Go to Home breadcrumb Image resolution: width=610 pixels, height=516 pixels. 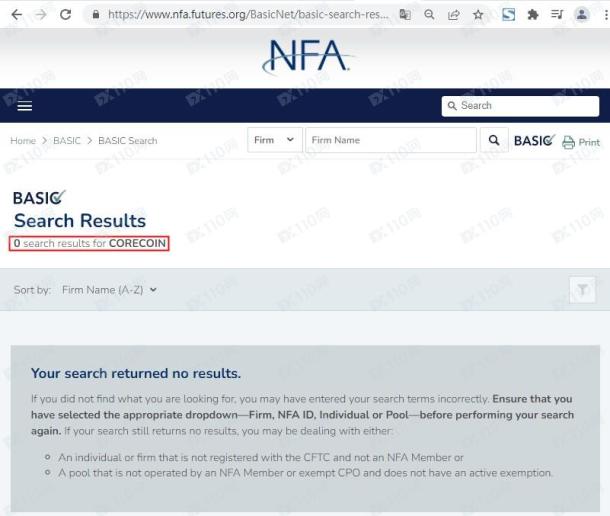pos(23,140)
